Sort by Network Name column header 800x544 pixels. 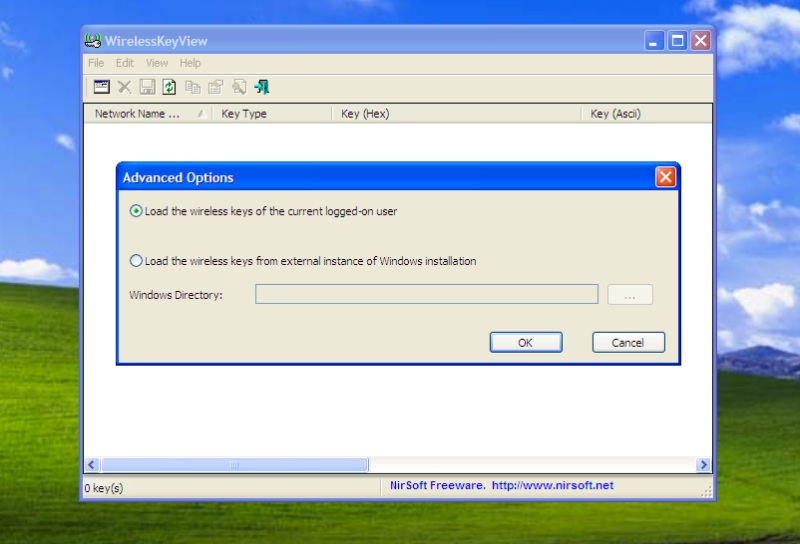137,114
